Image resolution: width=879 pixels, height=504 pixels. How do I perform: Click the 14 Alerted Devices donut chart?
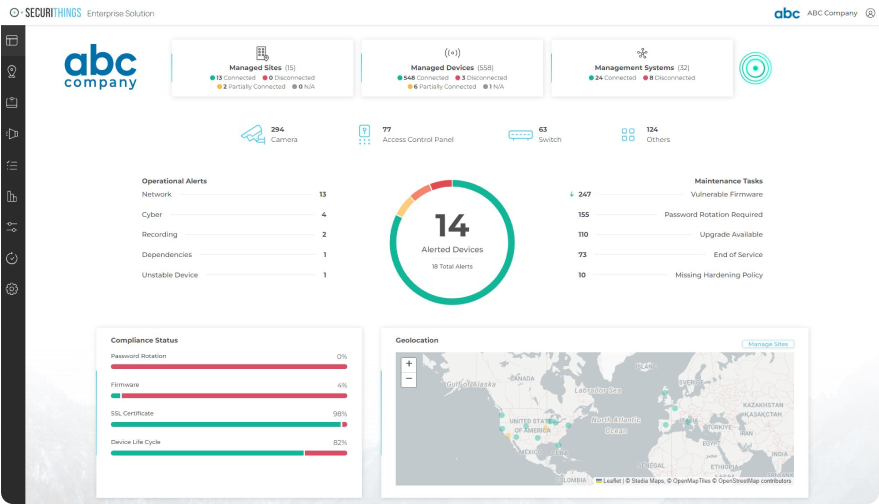452,242
